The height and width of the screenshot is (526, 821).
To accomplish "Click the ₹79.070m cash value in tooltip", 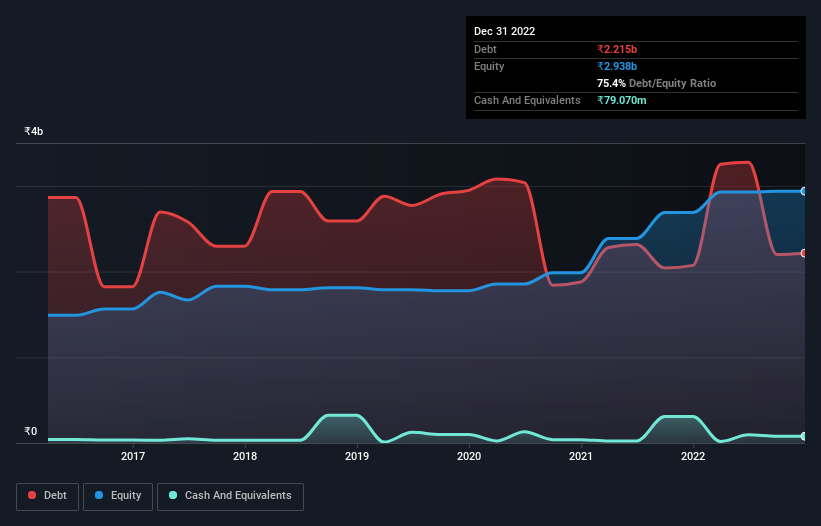I will (622, 100).
